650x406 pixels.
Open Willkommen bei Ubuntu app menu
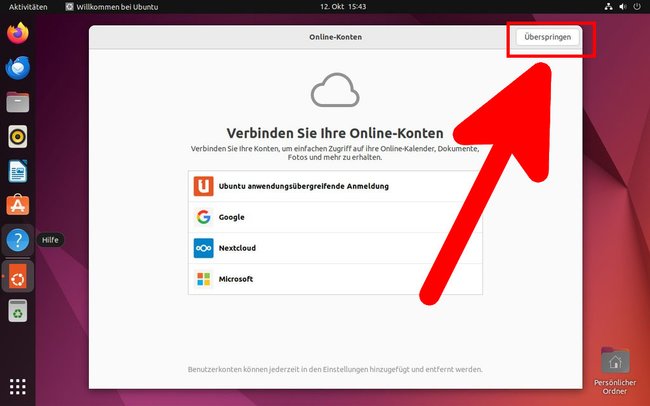[112, 7]
